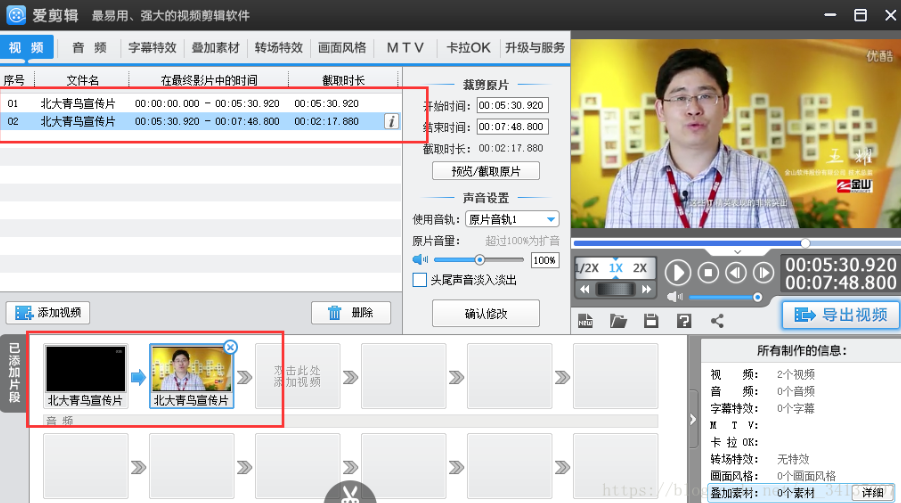Switch to 视频 tab

tap(27, 47)
